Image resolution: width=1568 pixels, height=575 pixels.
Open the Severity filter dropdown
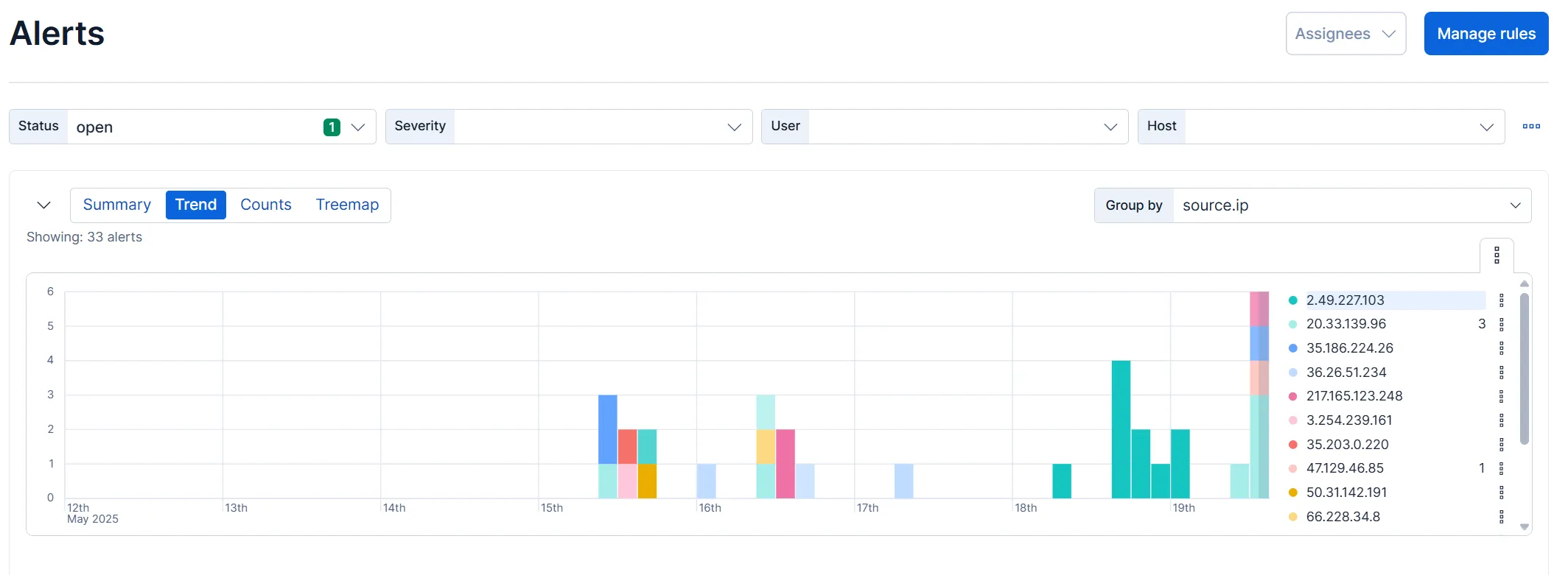click(569, 127)
